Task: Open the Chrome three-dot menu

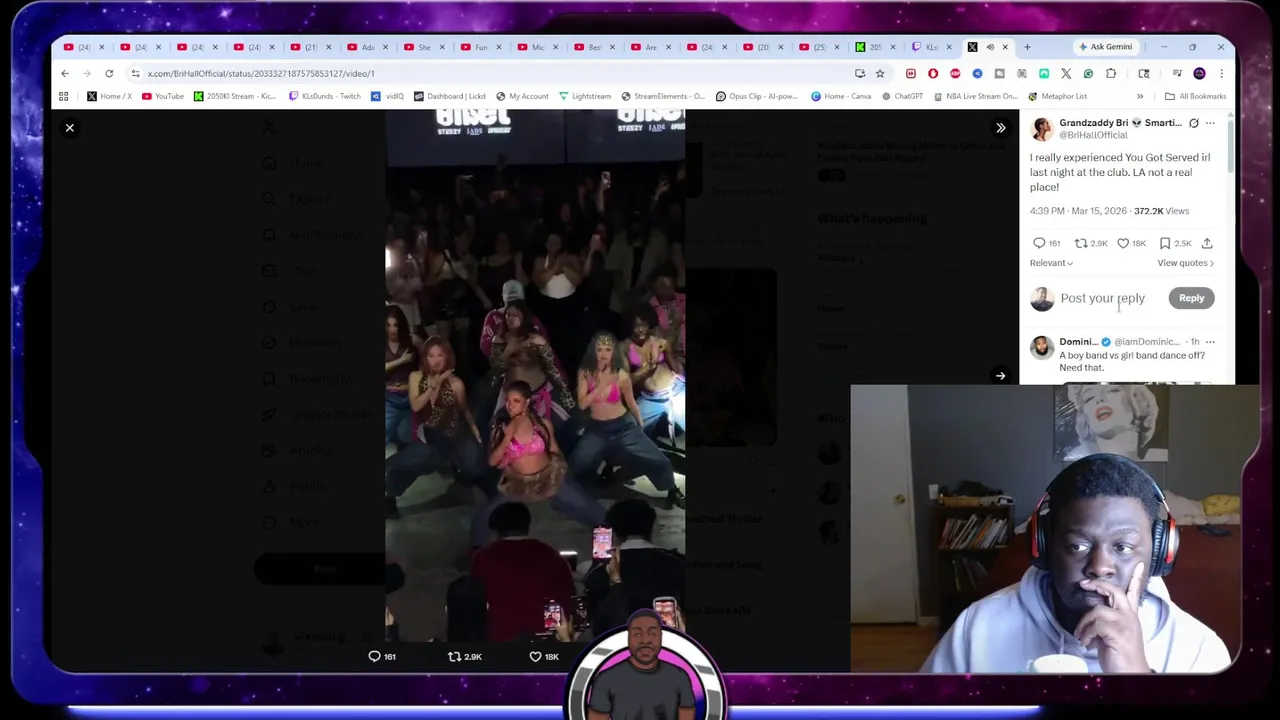Action: 1221,73
